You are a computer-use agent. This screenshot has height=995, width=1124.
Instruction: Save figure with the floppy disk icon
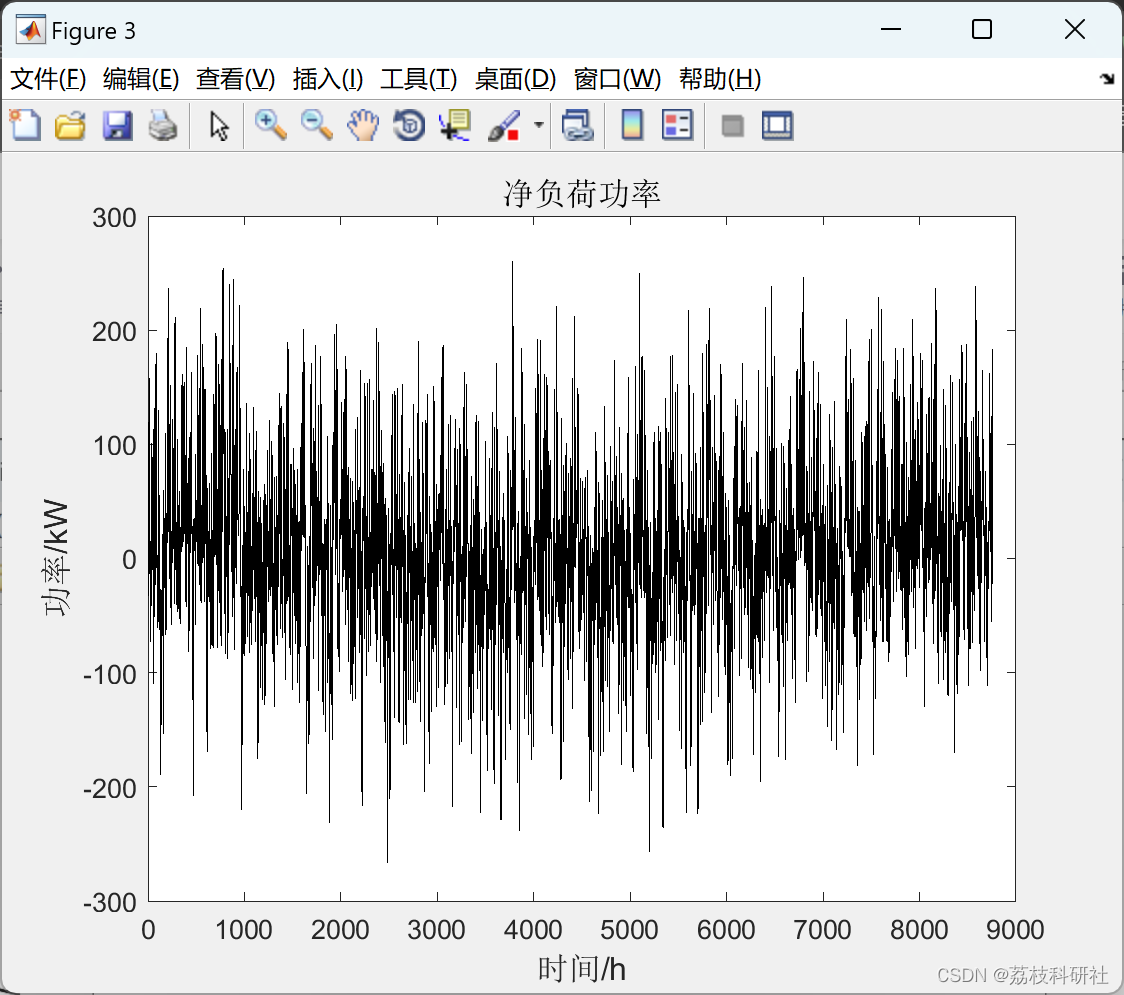117,125
